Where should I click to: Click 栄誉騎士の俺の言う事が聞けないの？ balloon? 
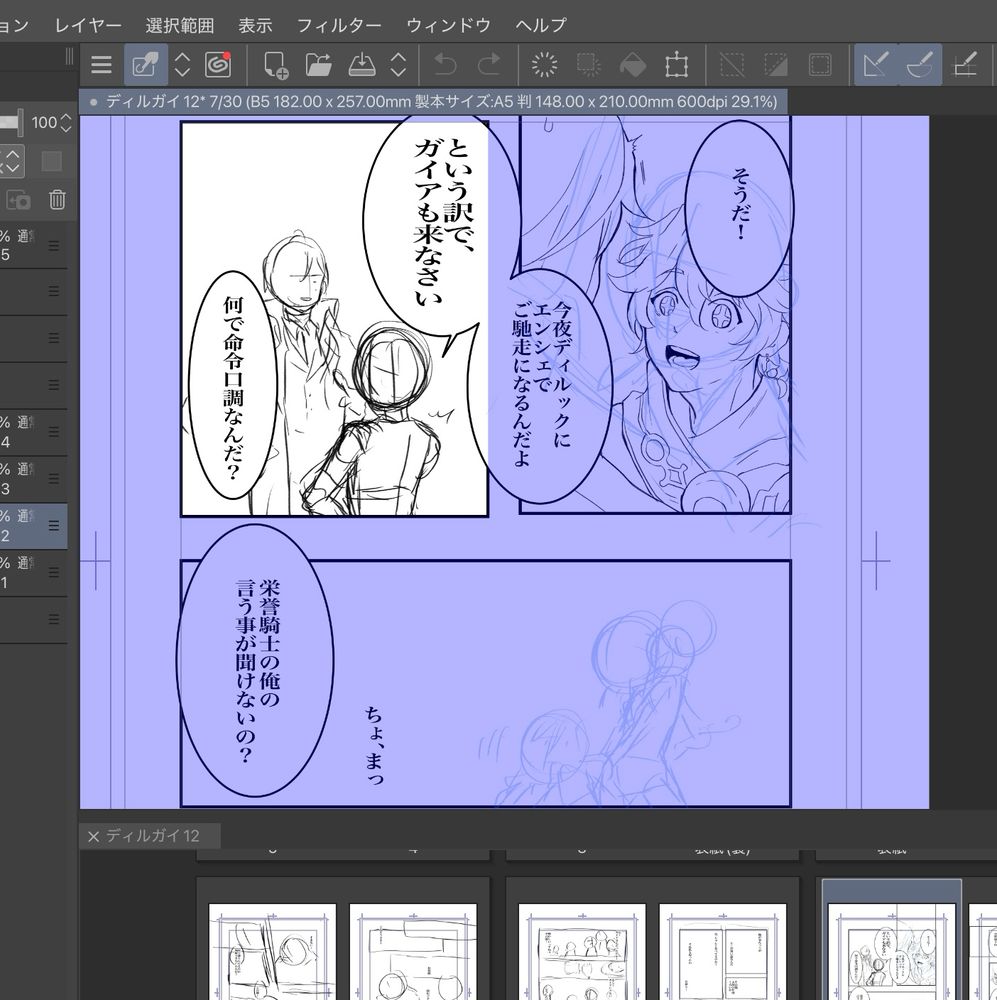tap(255, 660)
